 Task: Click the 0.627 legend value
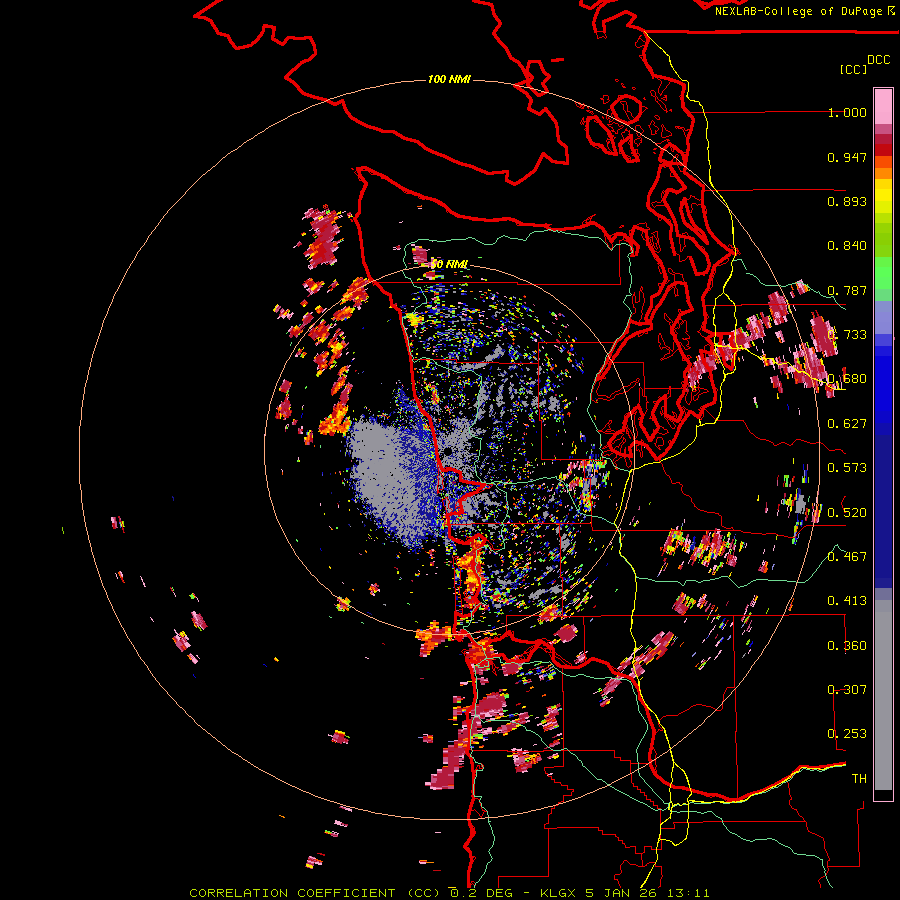847,424
